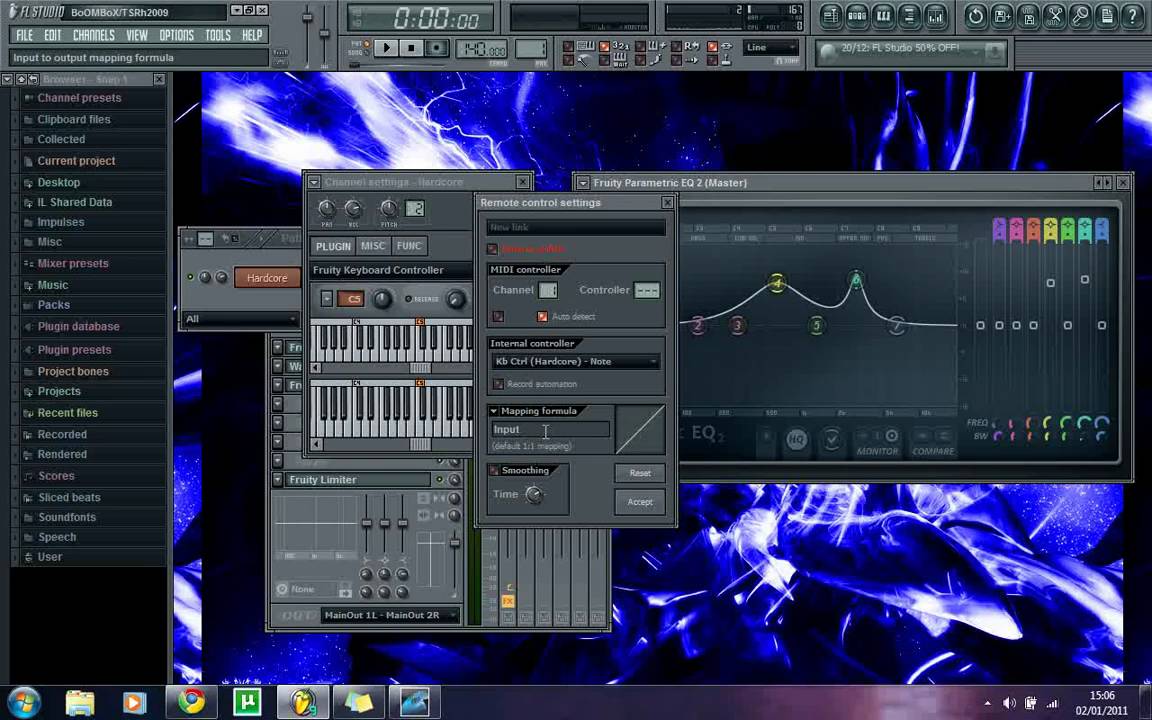
Task: Select EQ band 4 token on graph
Action: [x=777, y=283]
